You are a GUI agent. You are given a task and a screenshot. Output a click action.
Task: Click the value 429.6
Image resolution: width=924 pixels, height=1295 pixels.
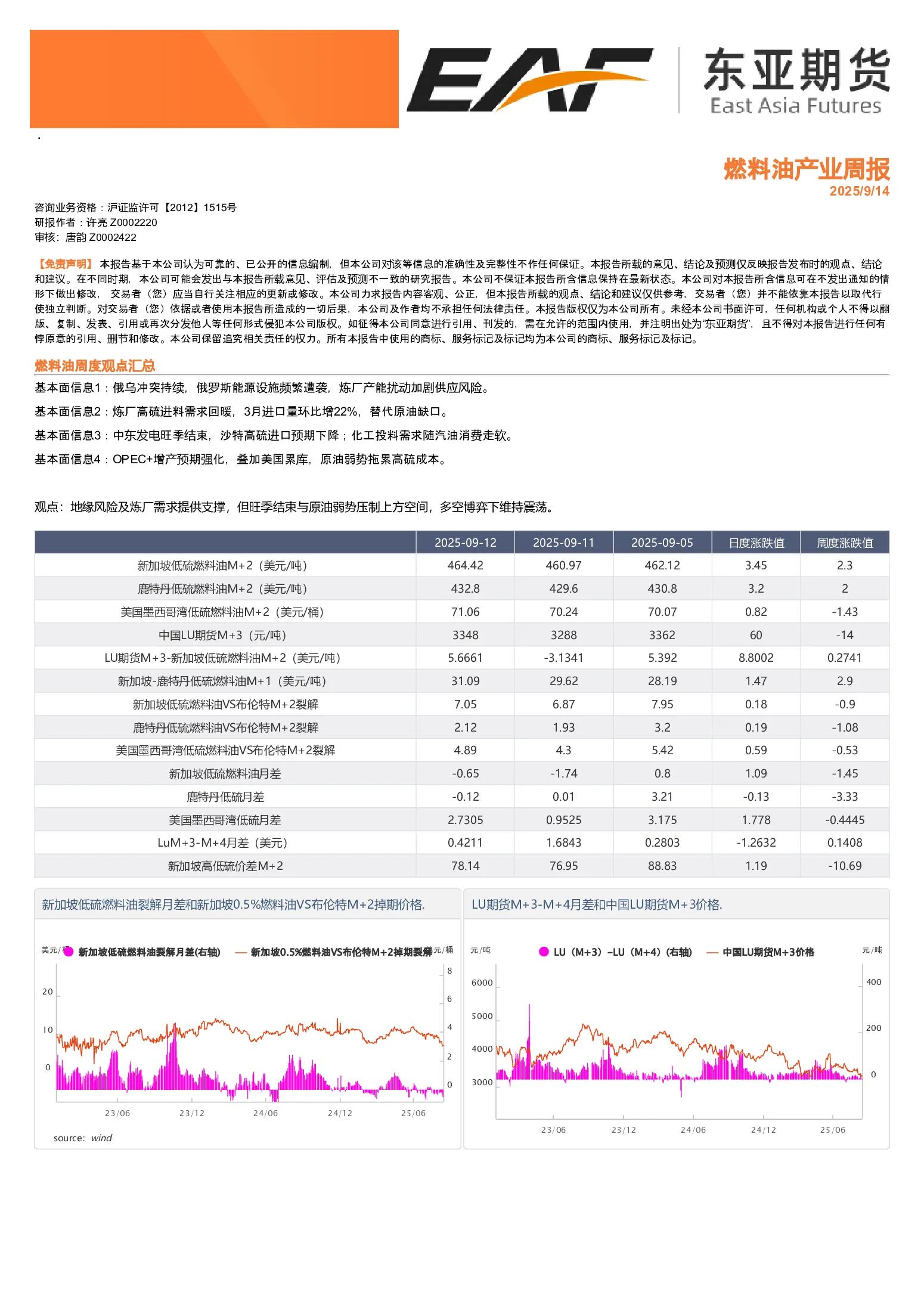tap(563, 588)
